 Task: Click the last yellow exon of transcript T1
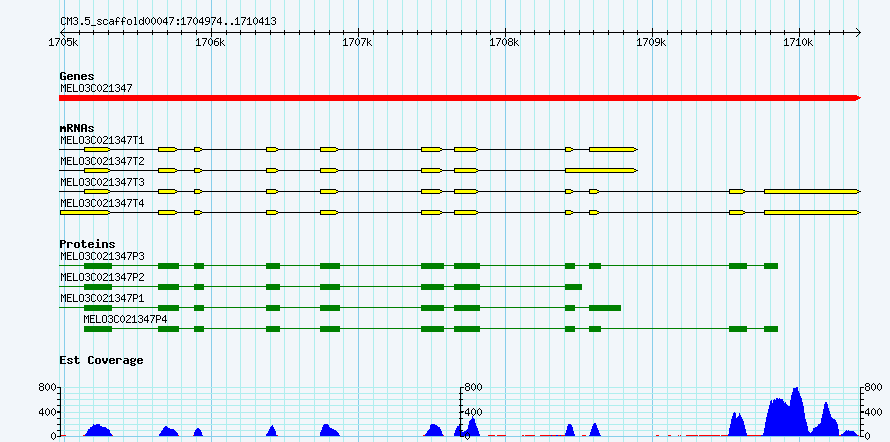point(613,149)
